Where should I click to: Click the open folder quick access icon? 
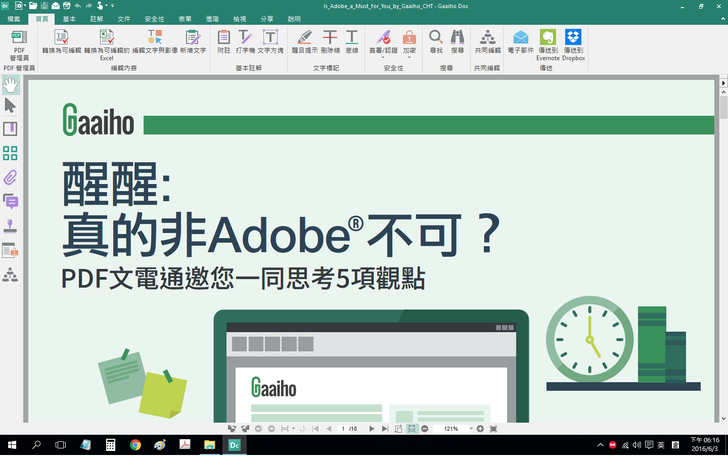tap(33, 6)
